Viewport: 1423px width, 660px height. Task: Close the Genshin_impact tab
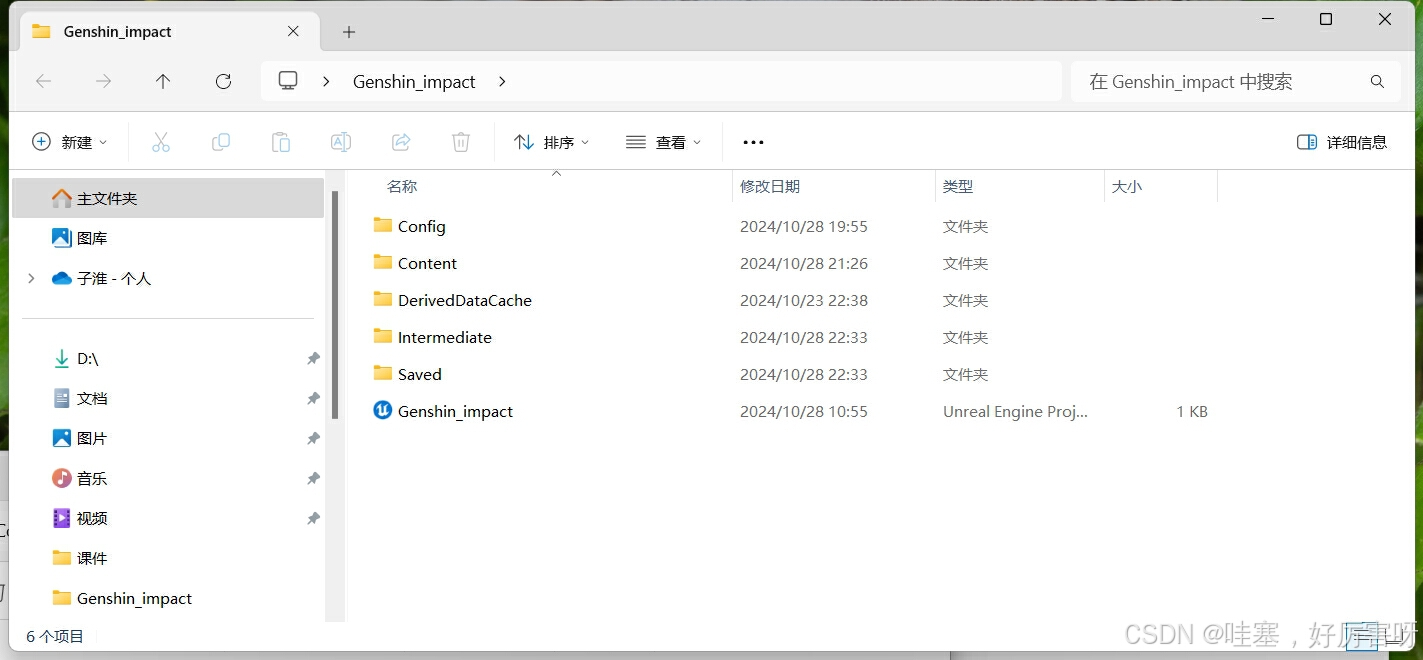coord(293,31)
